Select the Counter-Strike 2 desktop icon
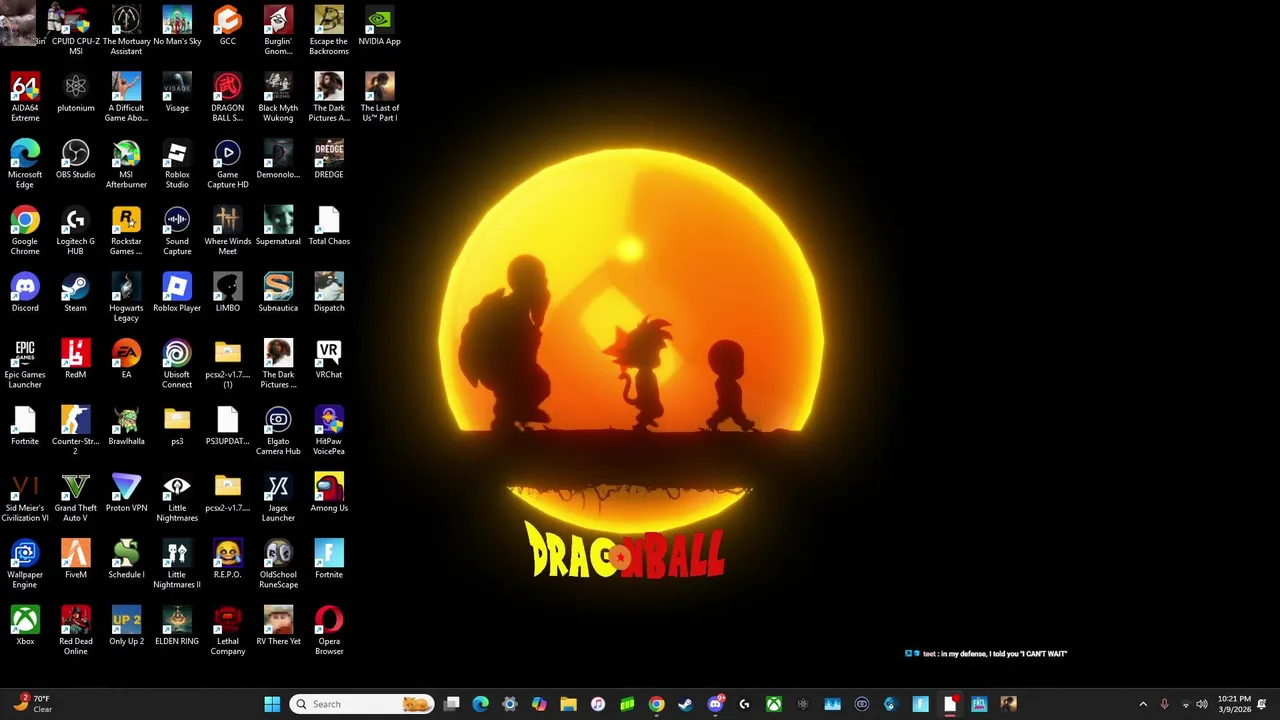 76,430
